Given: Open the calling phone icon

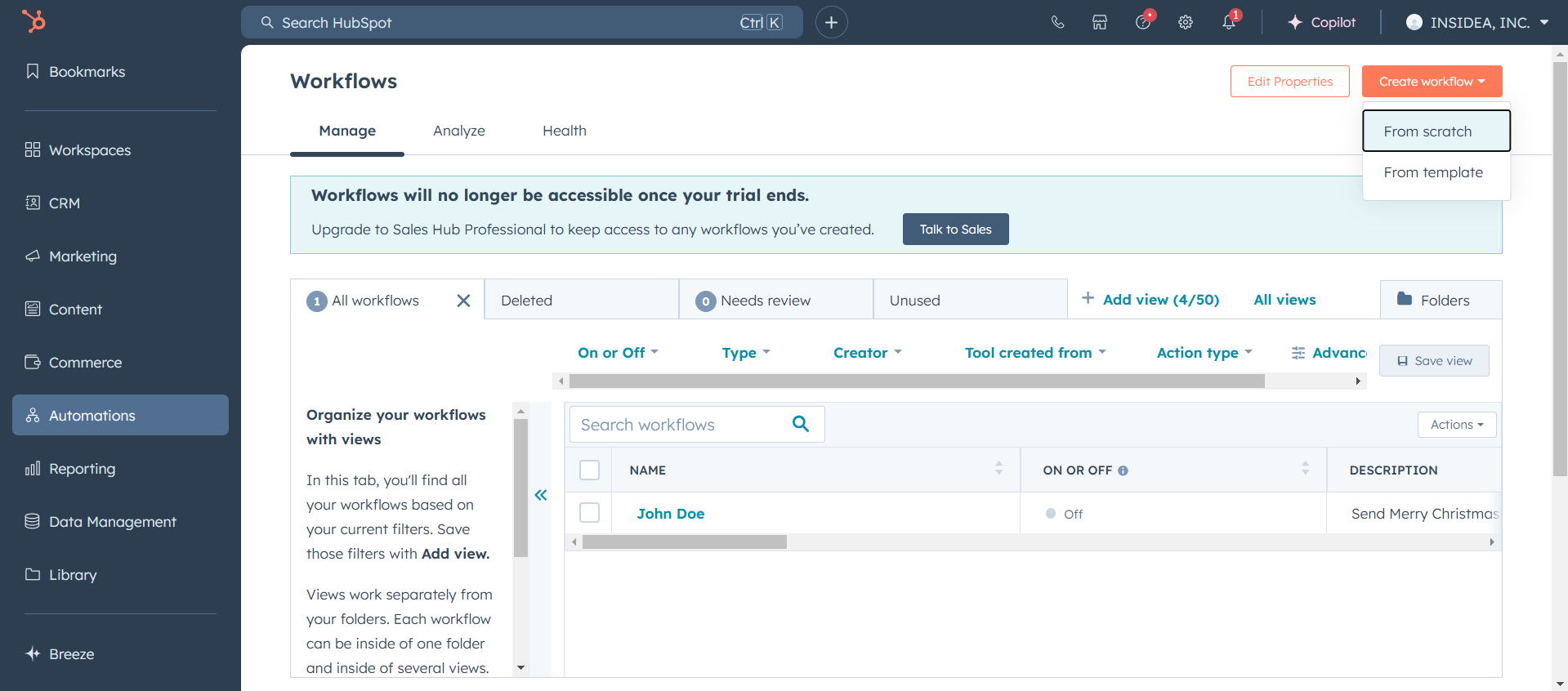Looking at the screenshot, I should (1057, 22).
